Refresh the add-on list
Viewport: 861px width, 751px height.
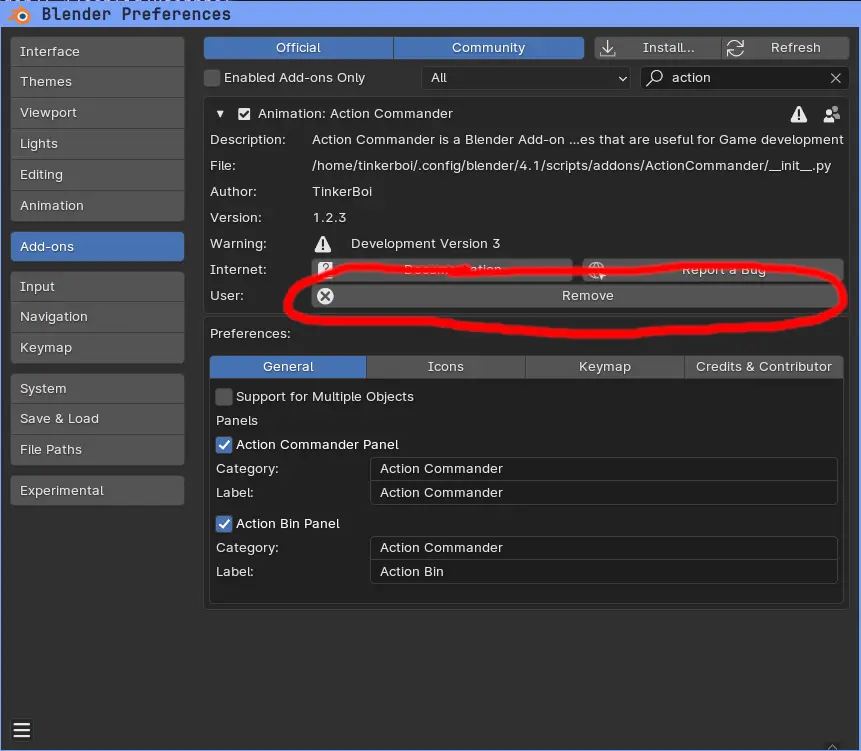(789, 47)
